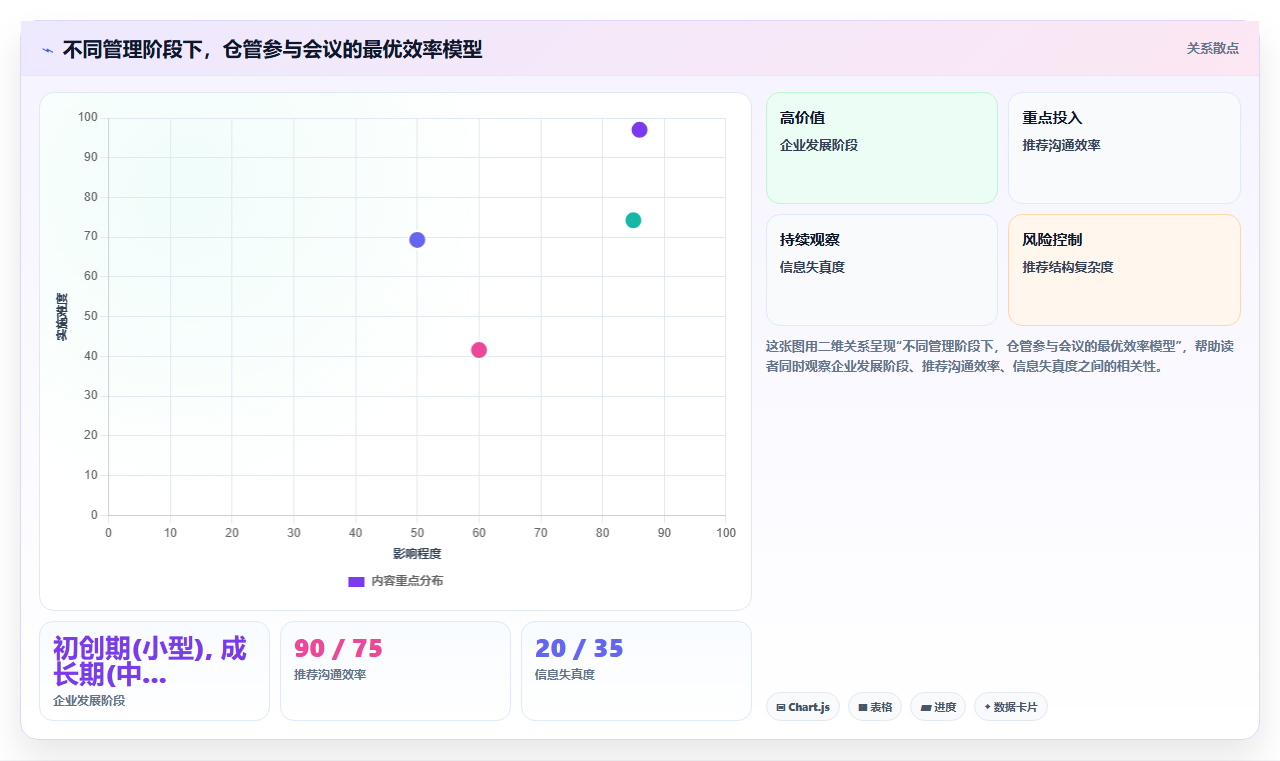Click the purple legend color swatch
This screenshot has width=1280, height=761.
(x=356, y=581)
